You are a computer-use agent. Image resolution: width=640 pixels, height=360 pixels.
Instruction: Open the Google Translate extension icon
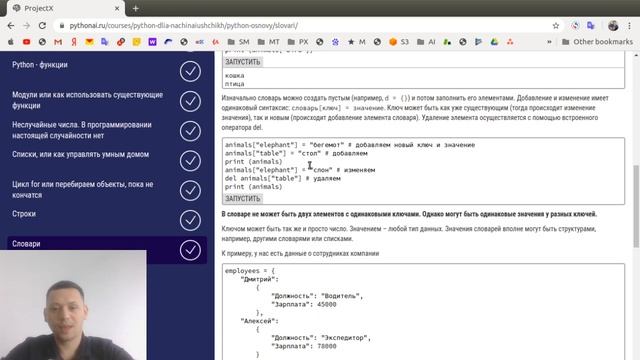(x=591, y=26)
